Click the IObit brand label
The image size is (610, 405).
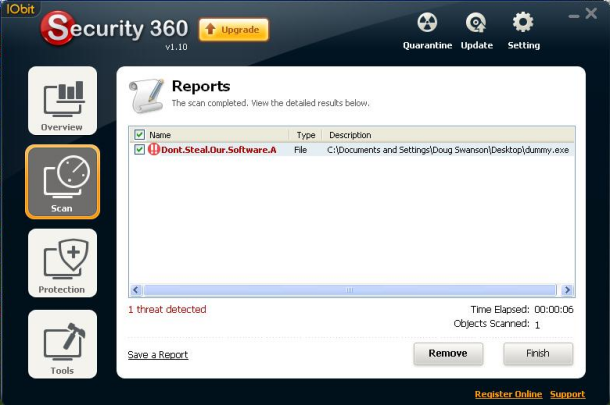20,9
